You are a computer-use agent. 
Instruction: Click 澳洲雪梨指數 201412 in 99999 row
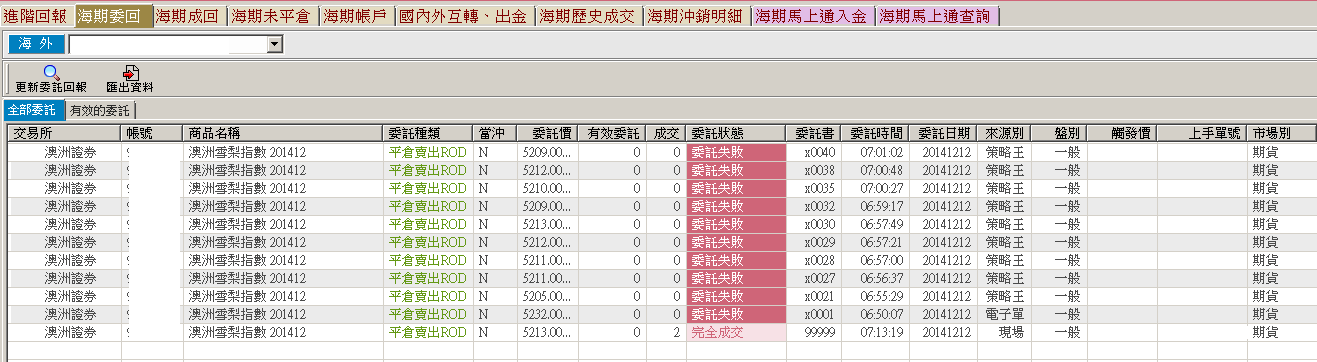[x=247, y=332]
